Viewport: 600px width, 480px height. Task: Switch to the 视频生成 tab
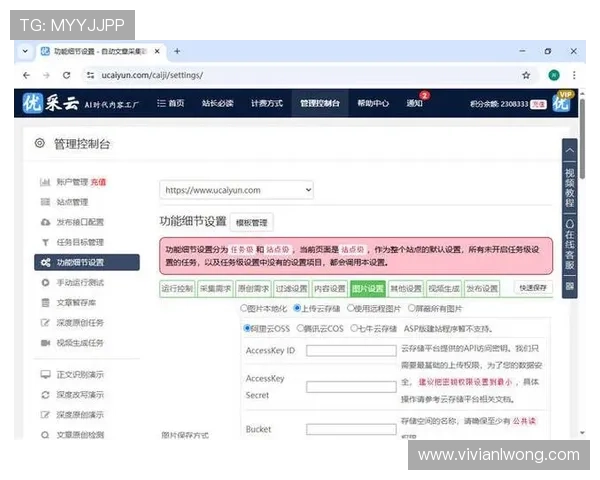coord(444,288)
